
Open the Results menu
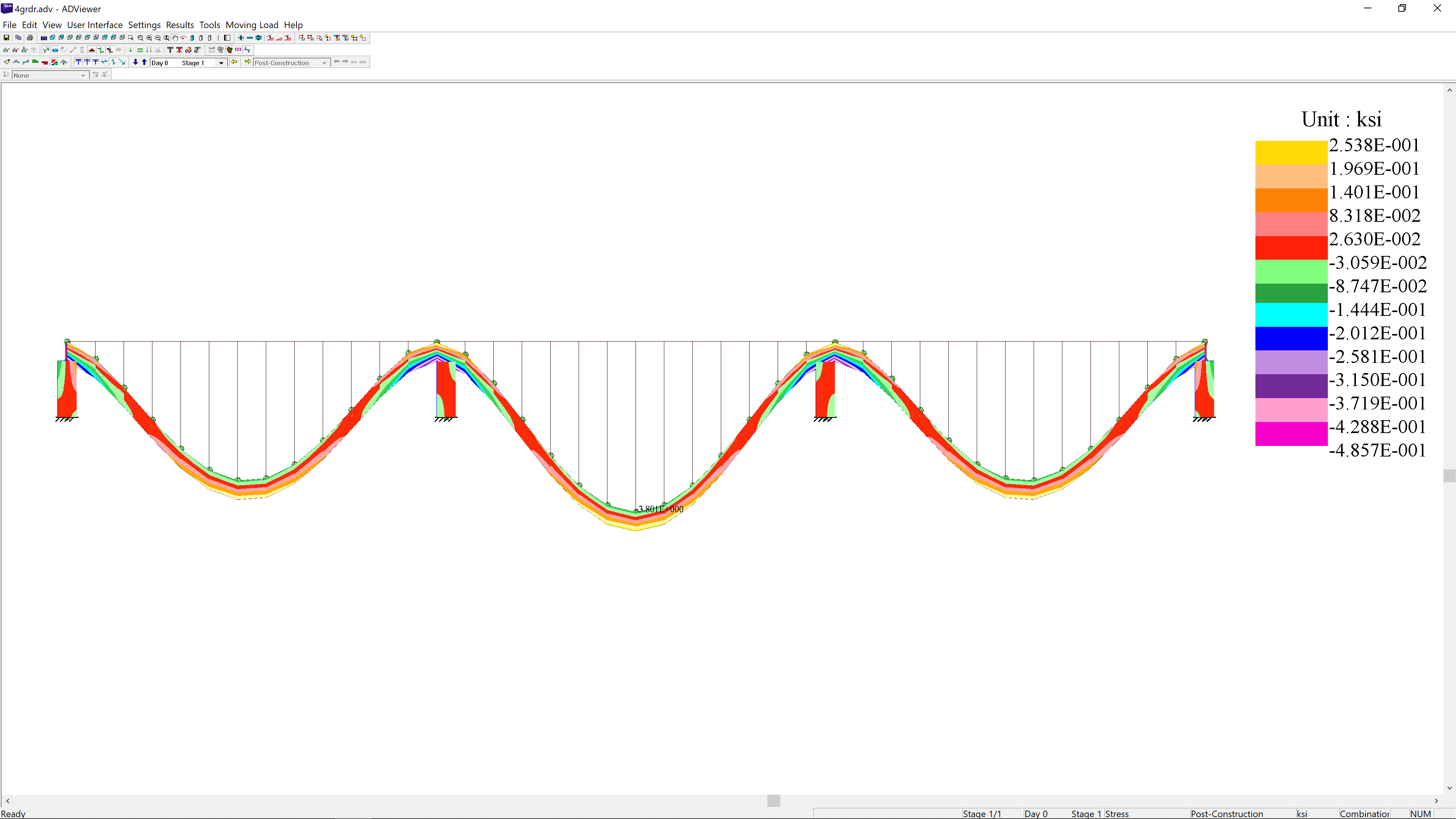click(x=180, y=25)
